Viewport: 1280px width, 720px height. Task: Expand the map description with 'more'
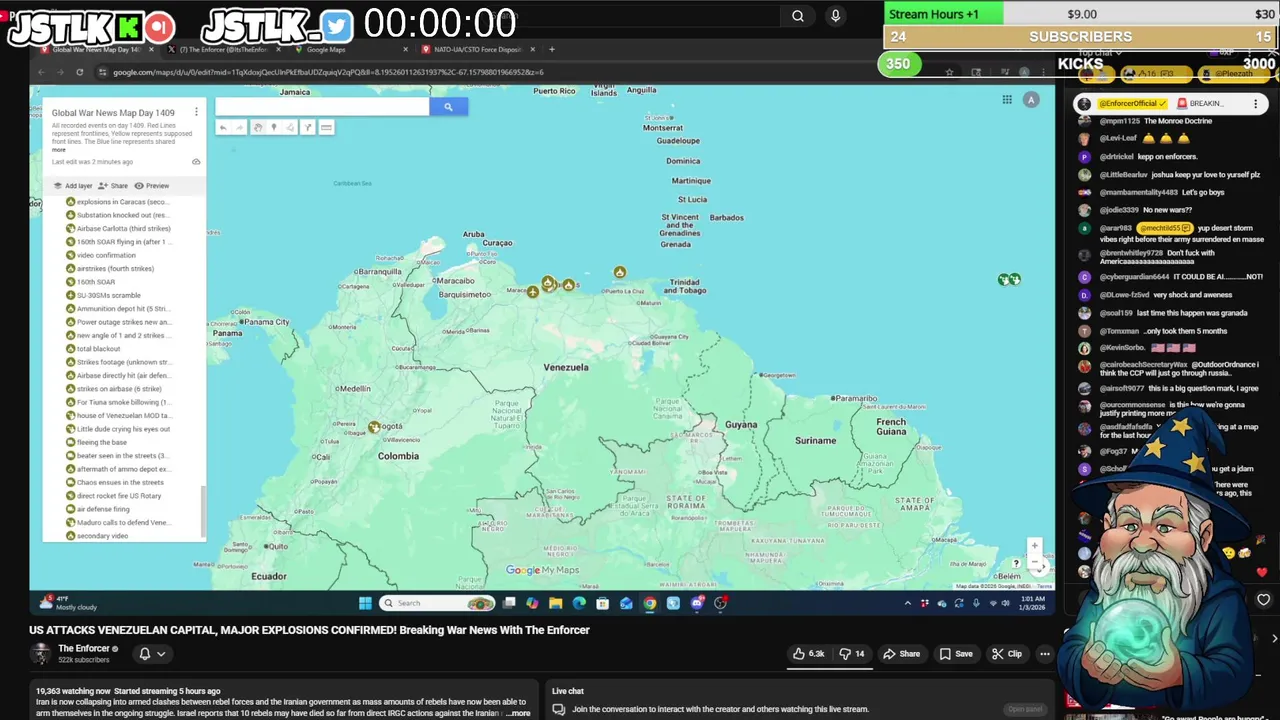59,150
